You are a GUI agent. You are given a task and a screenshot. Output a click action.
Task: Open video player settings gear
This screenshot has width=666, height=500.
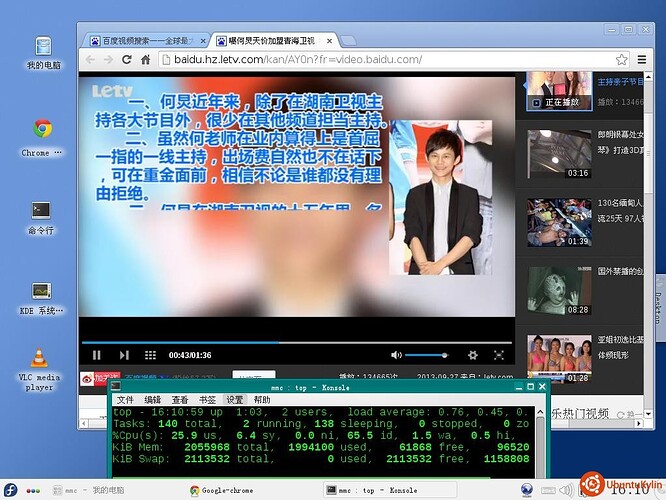[472, 355]
